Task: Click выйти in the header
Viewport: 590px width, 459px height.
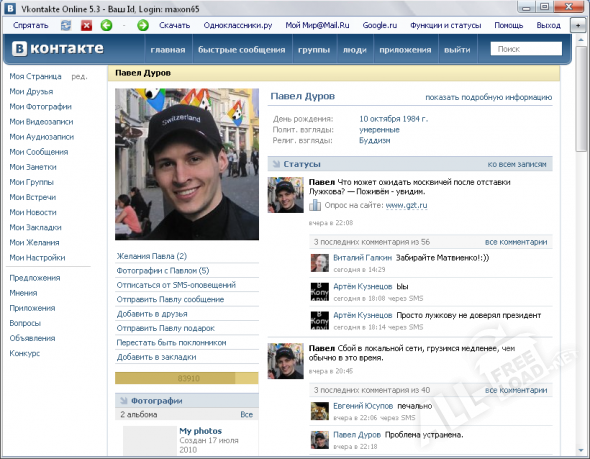Action: coord(457,50)
